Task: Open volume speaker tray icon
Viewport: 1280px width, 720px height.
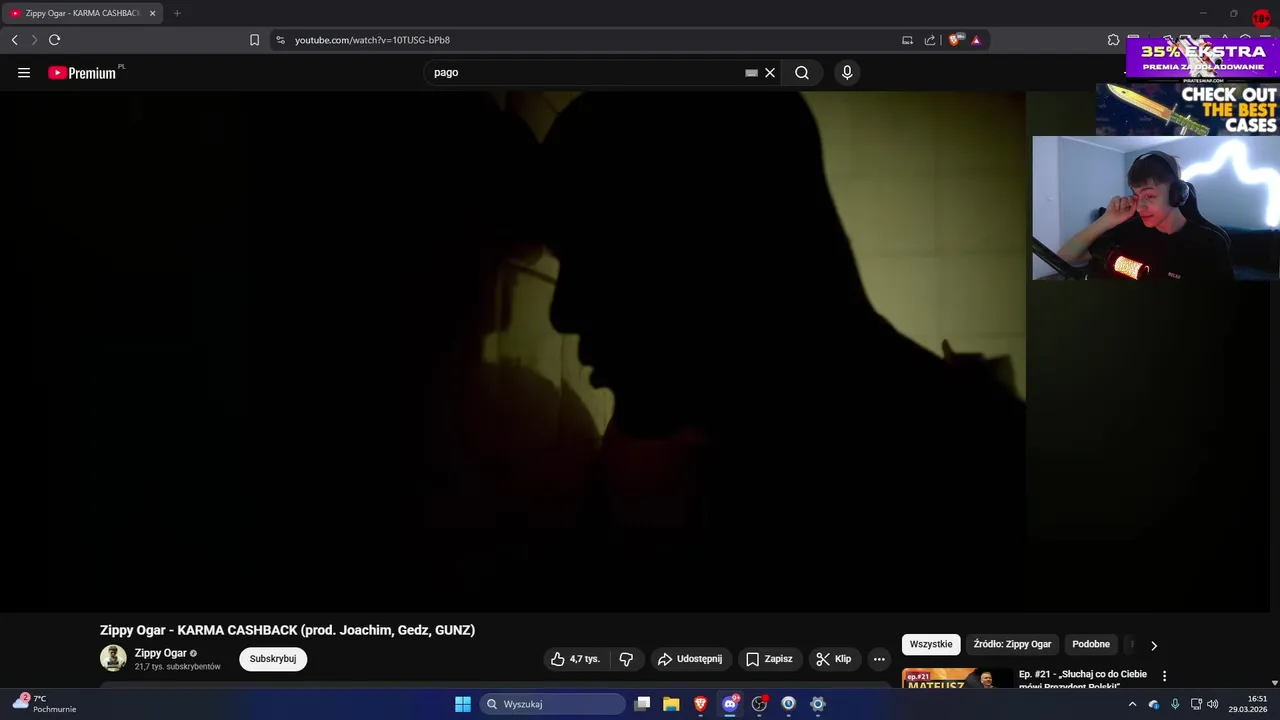Action: click(1213, 704)
